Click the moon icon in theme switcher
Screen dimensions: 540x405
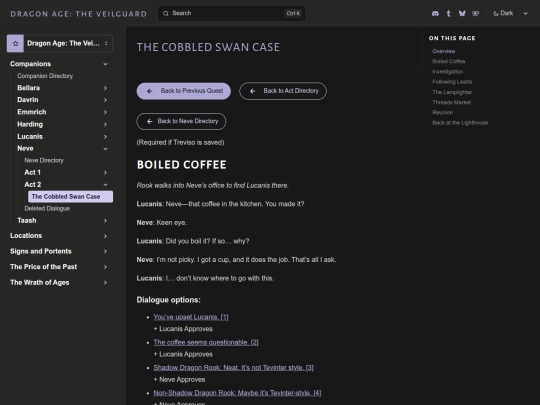point(496,13)
